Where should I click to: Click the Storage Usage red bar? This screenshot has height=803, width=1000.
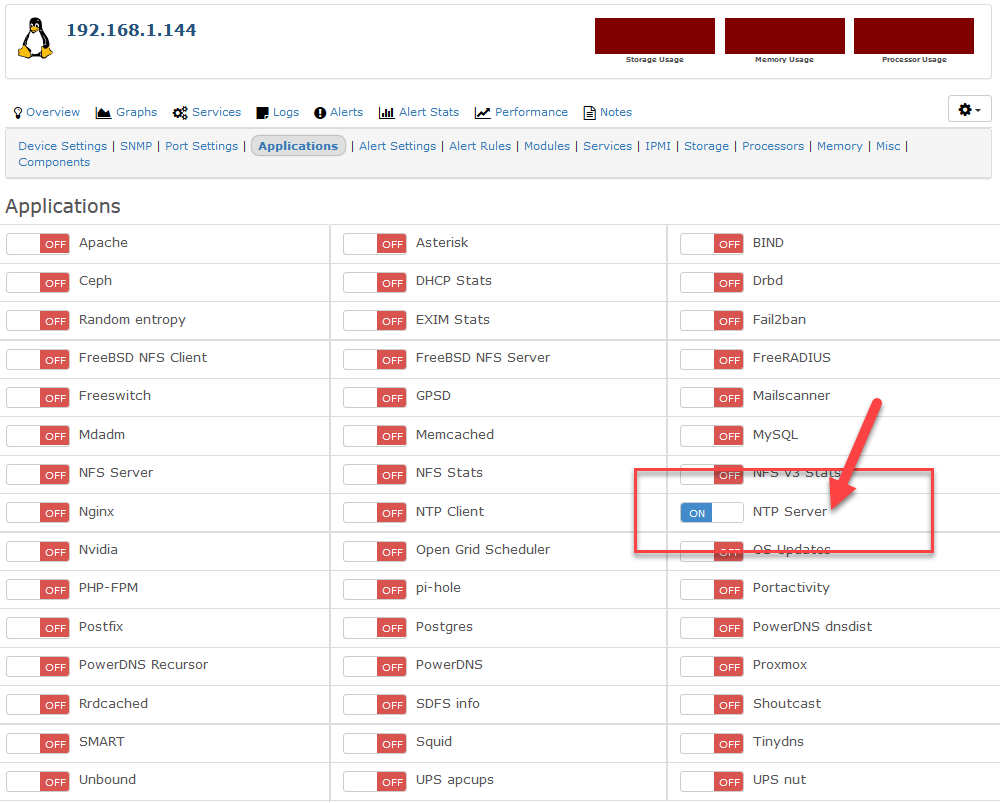[x=655, y=36]
